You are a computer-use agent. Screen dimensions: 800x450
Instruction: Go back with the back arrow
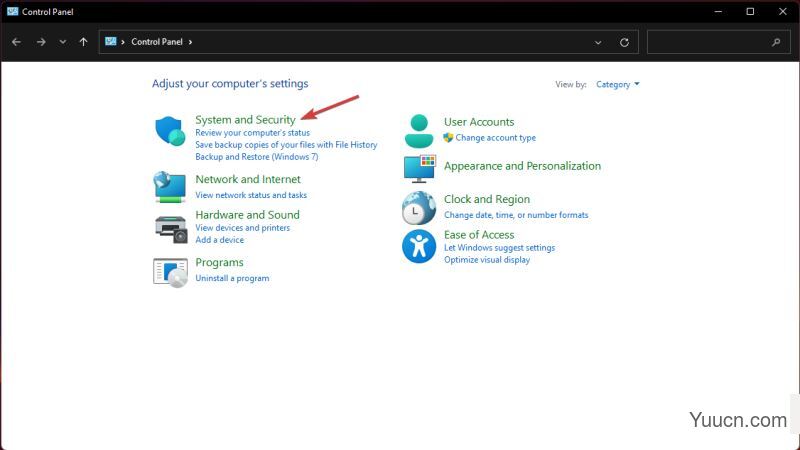click(x=16, y=42)
